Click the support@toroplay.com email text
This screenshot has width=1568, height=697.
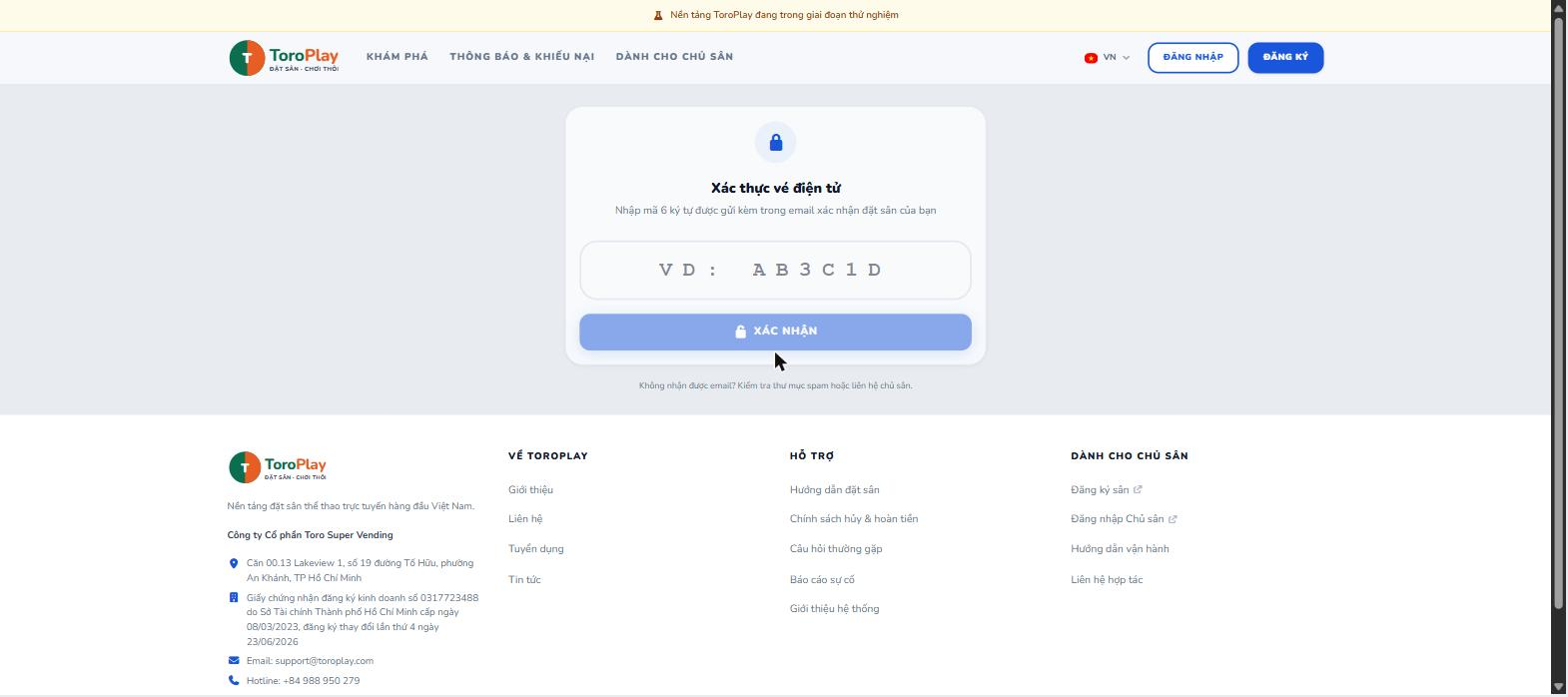(x=325, y=661)
